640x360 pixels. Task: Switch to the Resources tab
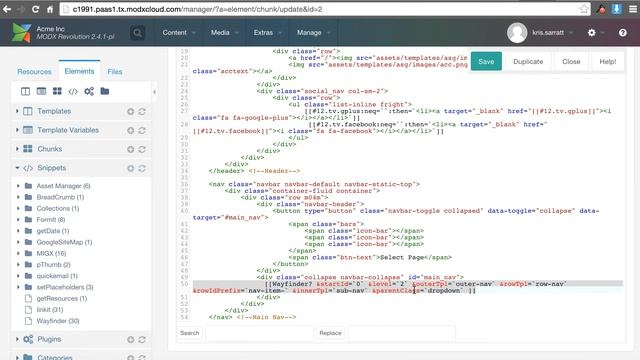point(34,71)
